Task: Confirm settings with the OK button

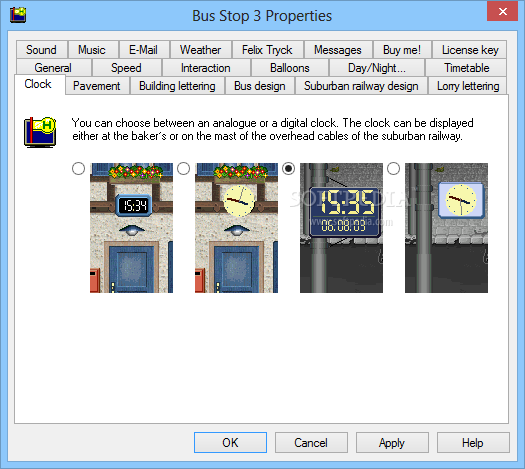Action: [x=230, y=443]
